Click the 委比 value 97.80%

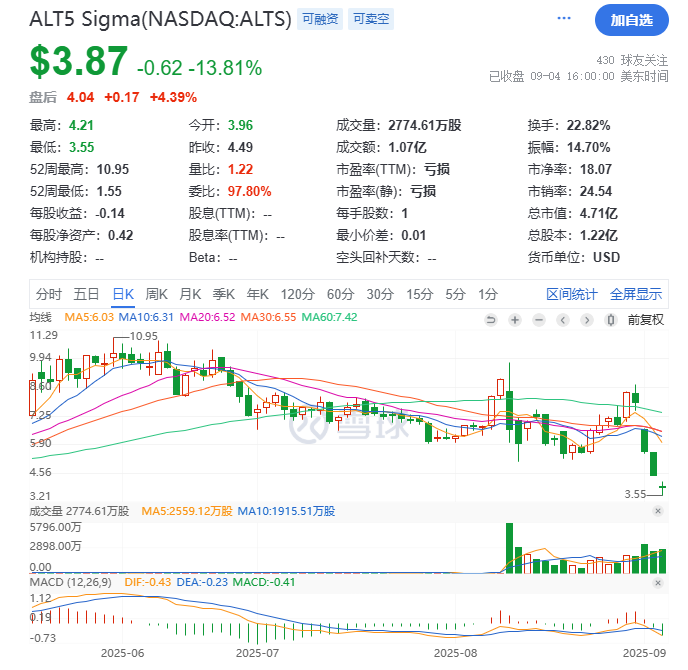coord(249,191)
